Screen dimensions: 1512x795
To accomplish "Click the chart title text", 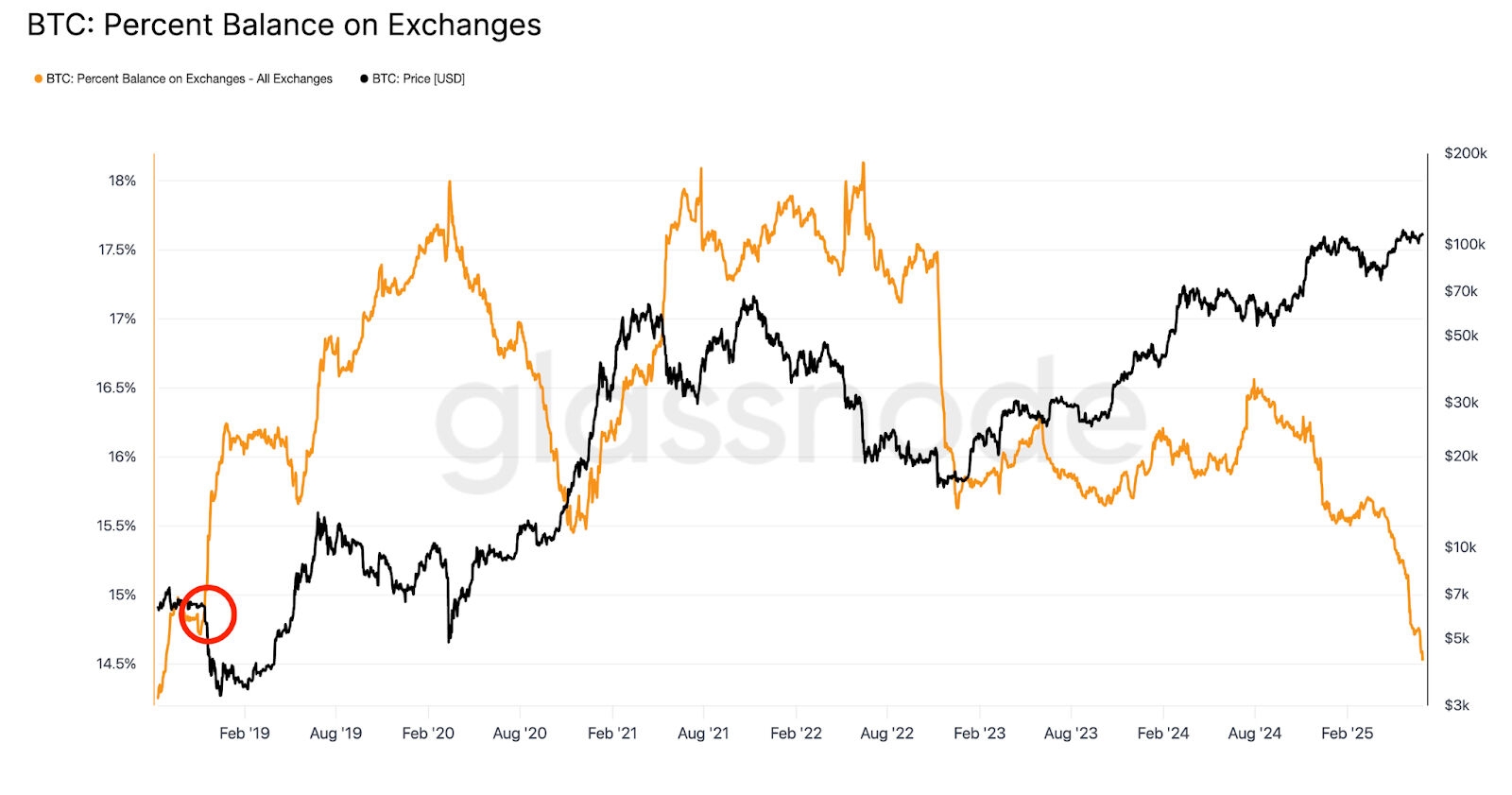I will click(283, 25).
